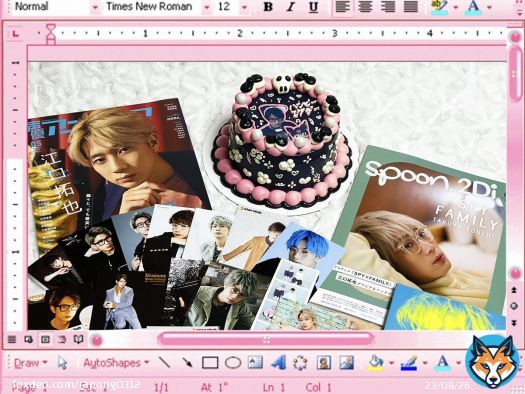The width and height of the screenshot is (525, 394).
Task: Click the "1/1" page count in status bar
Action: coord(161,388)
